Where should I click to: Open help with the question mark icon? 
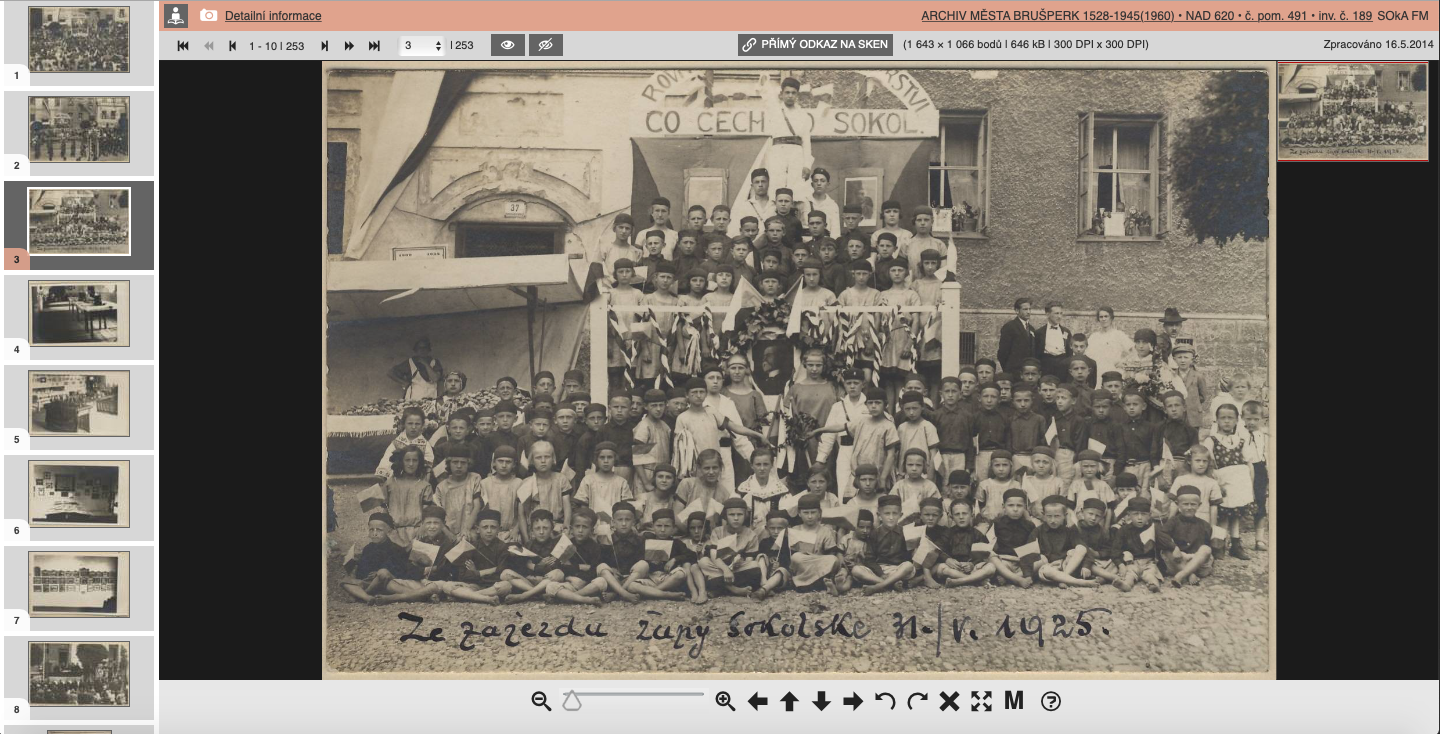point(1050,702)
